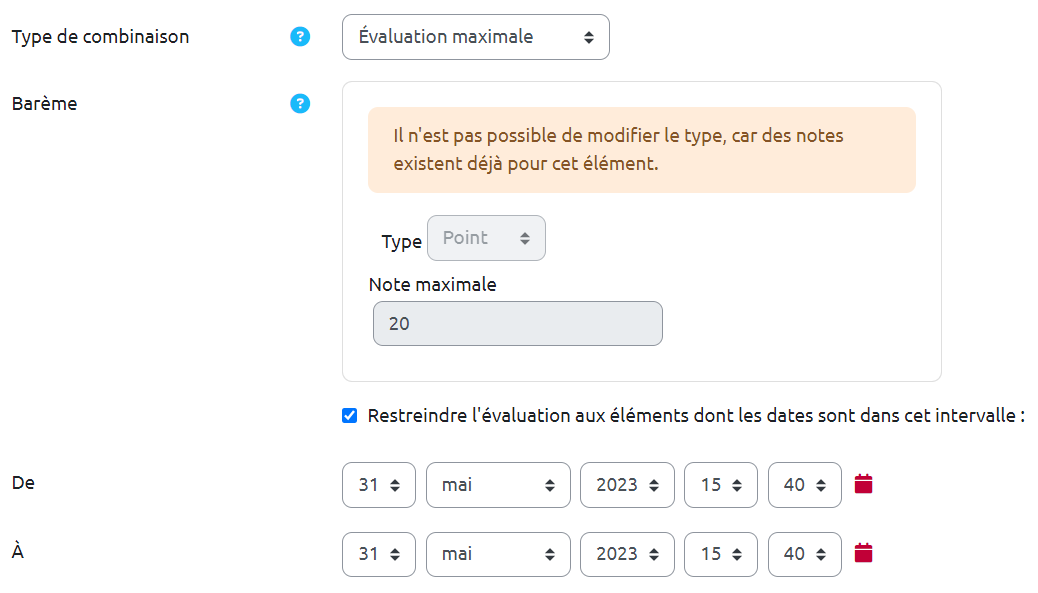The image size is (1038, 593).
Task: Open calendar picker for À date
Action: 865,553
